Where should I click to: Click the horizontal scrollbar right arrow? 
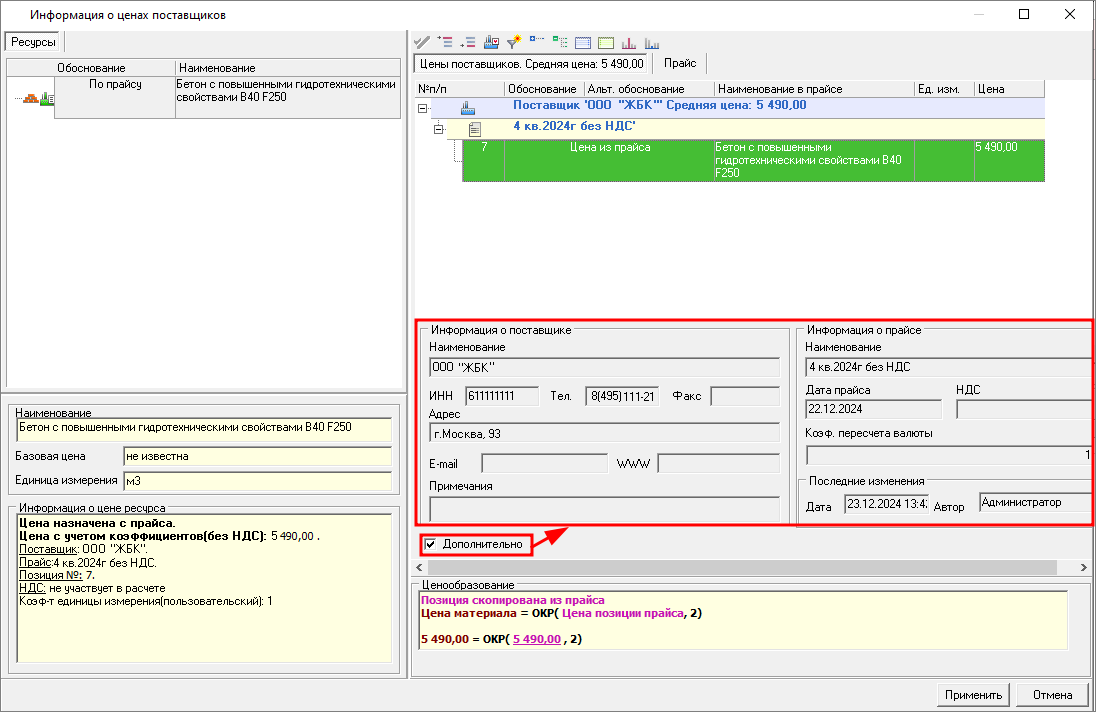(x=1083, y=567)
